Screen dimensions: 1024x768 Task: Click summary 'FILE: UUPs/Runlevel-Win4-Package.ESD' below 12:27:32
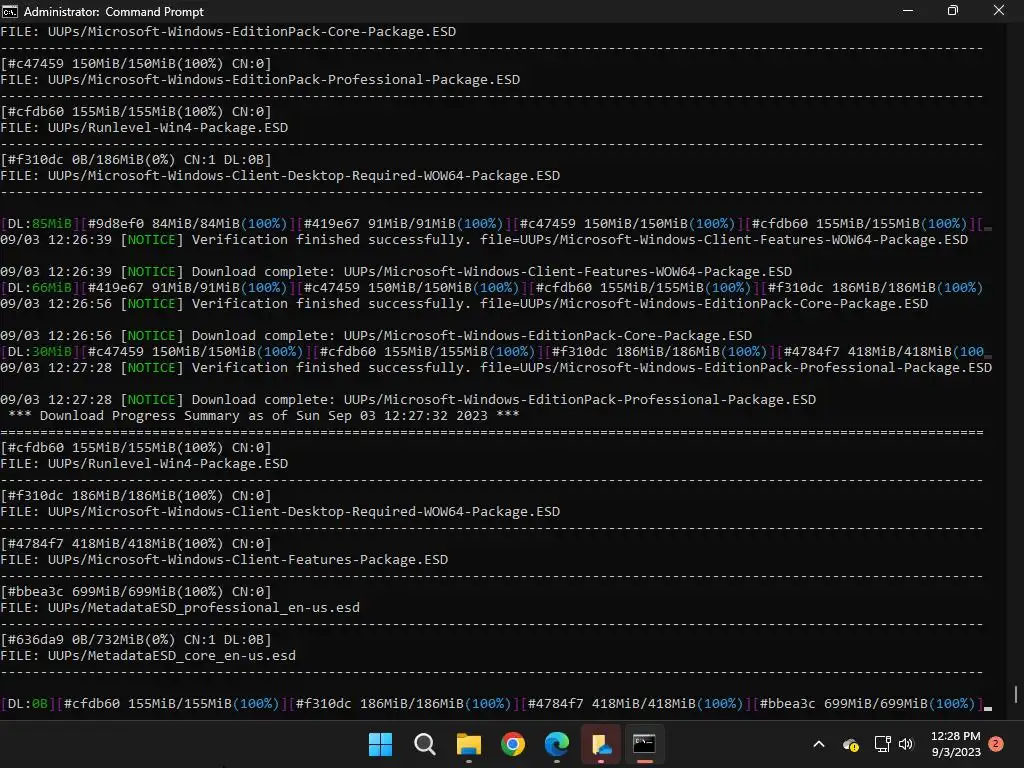[x=144, y=464]
